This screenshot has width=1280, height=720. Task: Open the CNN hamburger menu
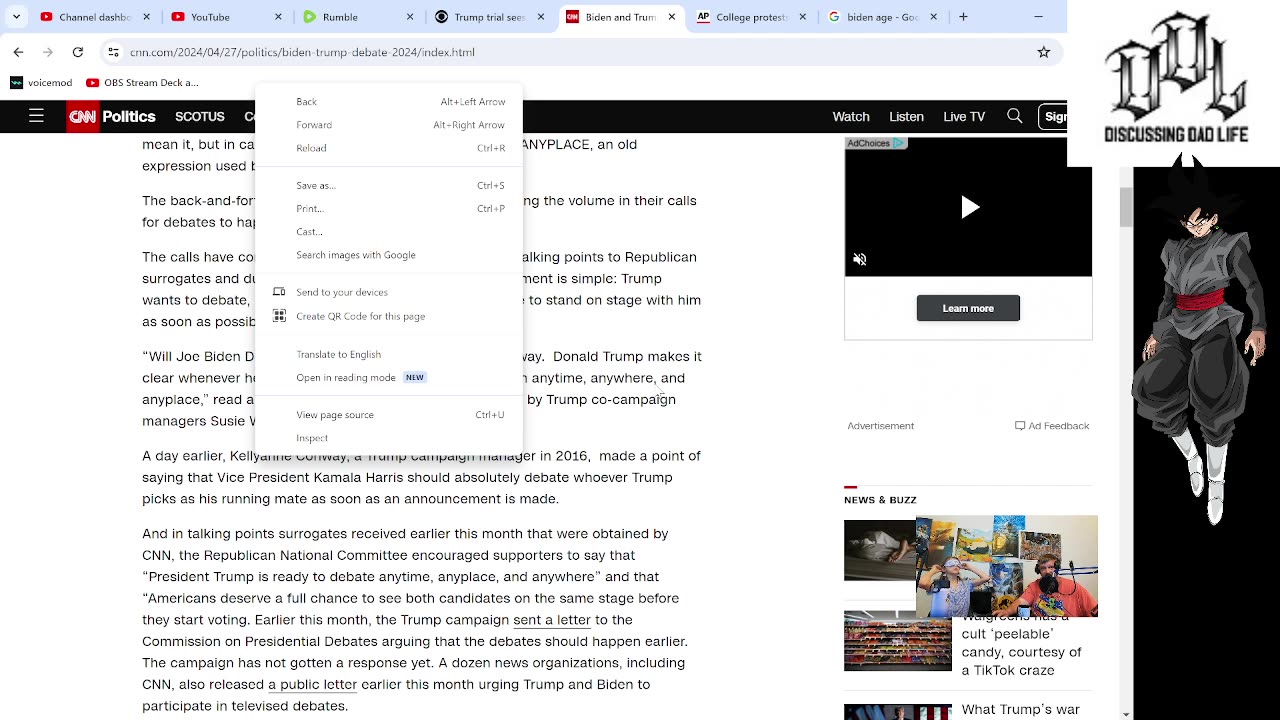[x=36, y=116]
